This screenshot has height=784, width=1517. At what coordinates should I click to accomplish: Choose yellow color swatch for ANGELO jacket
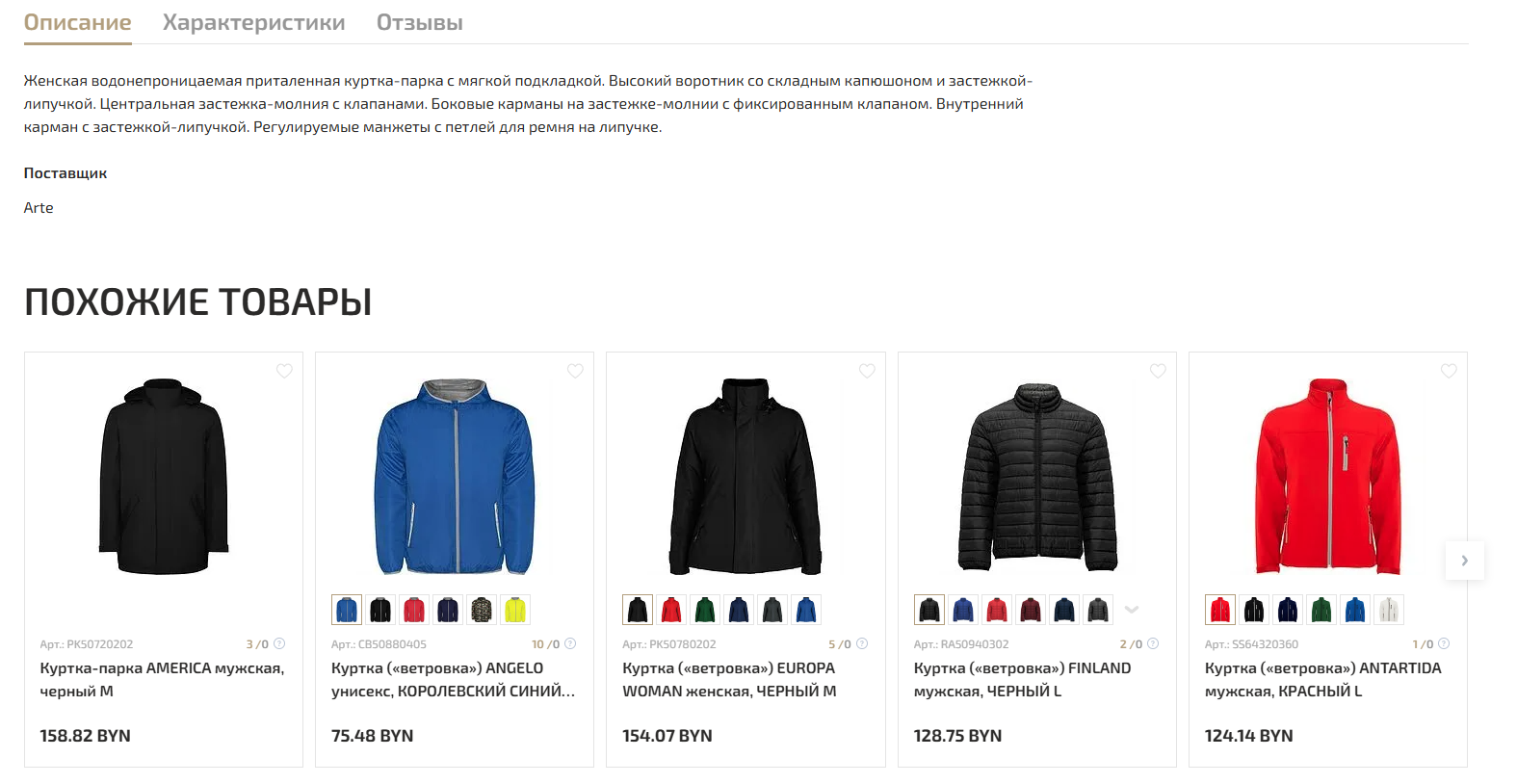pos(515,610)
